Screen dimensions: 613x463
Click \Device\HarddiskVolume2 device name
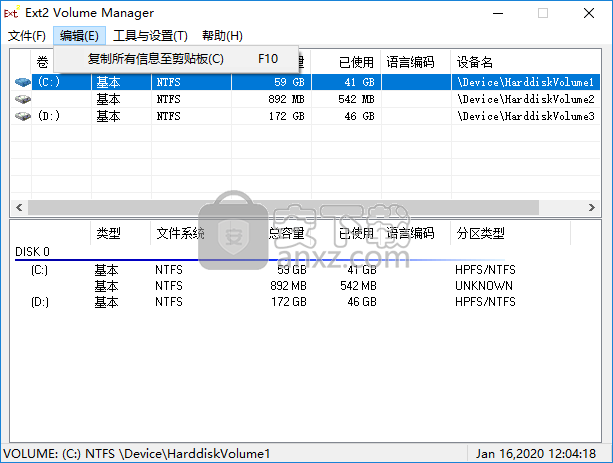tap(526, 99)
